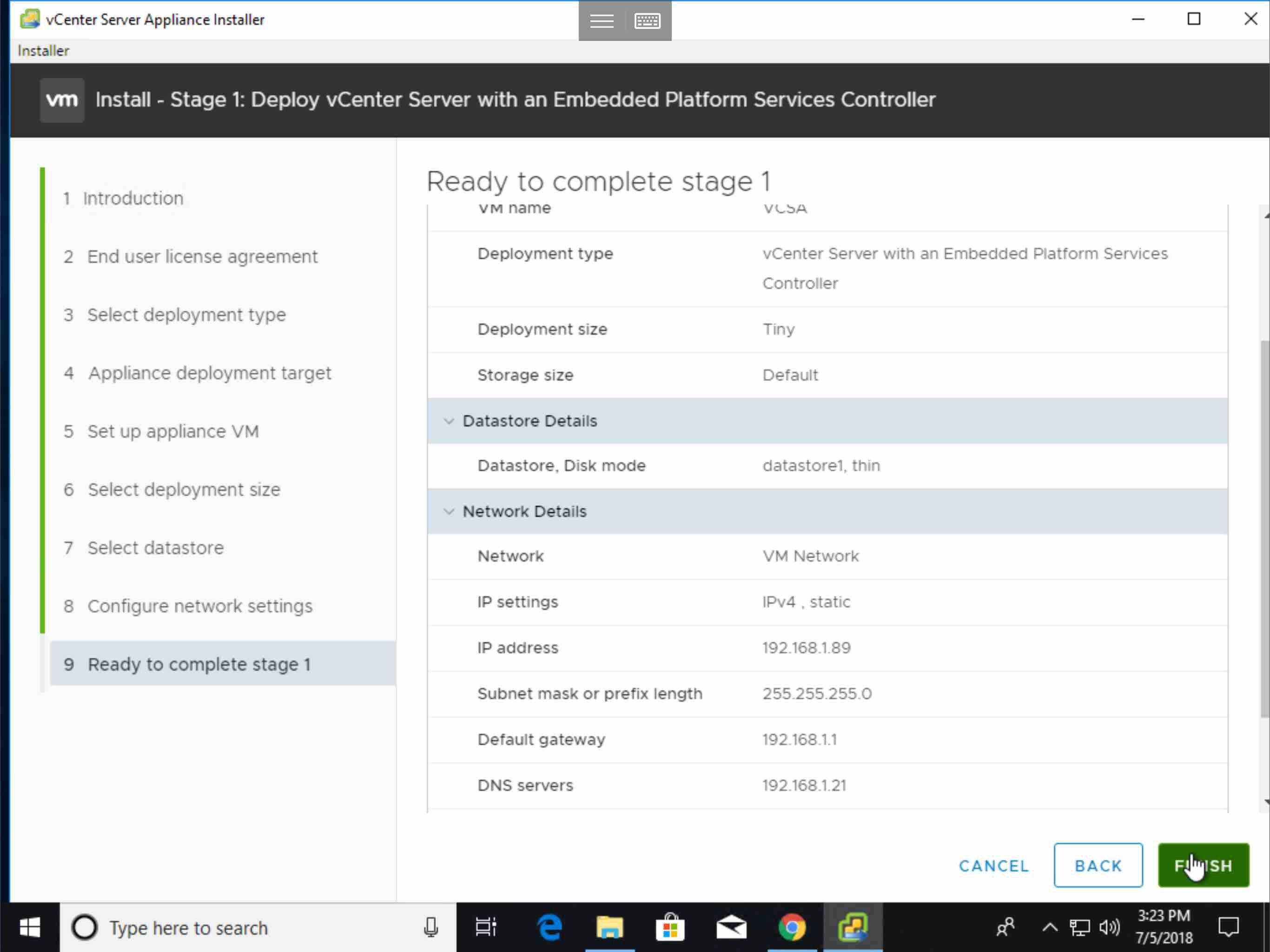
Task: Open Mail app from taskbar
Action: point(731,927)
